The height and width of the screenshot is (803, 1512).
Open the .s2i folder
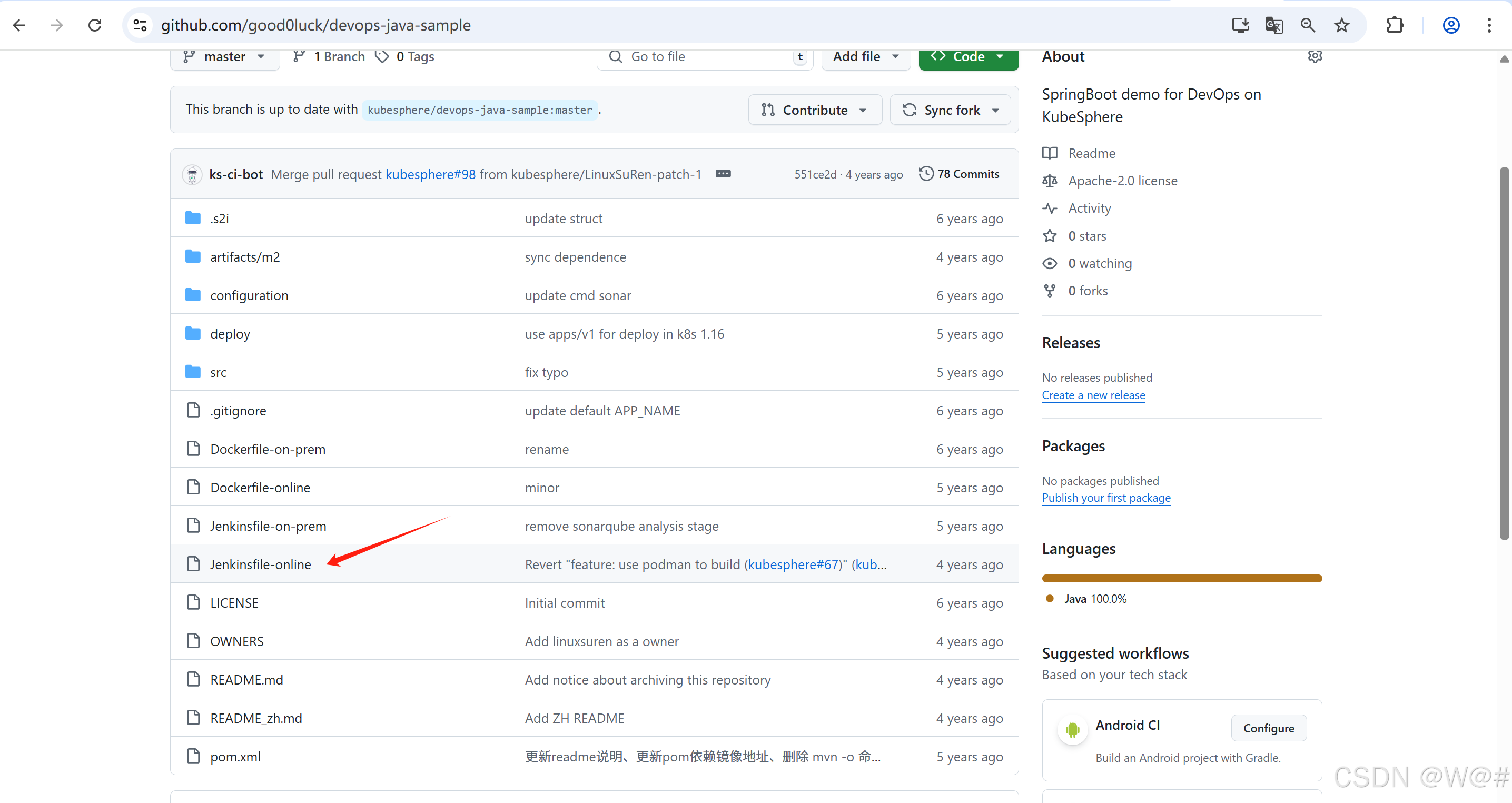(x=220, y=219)
